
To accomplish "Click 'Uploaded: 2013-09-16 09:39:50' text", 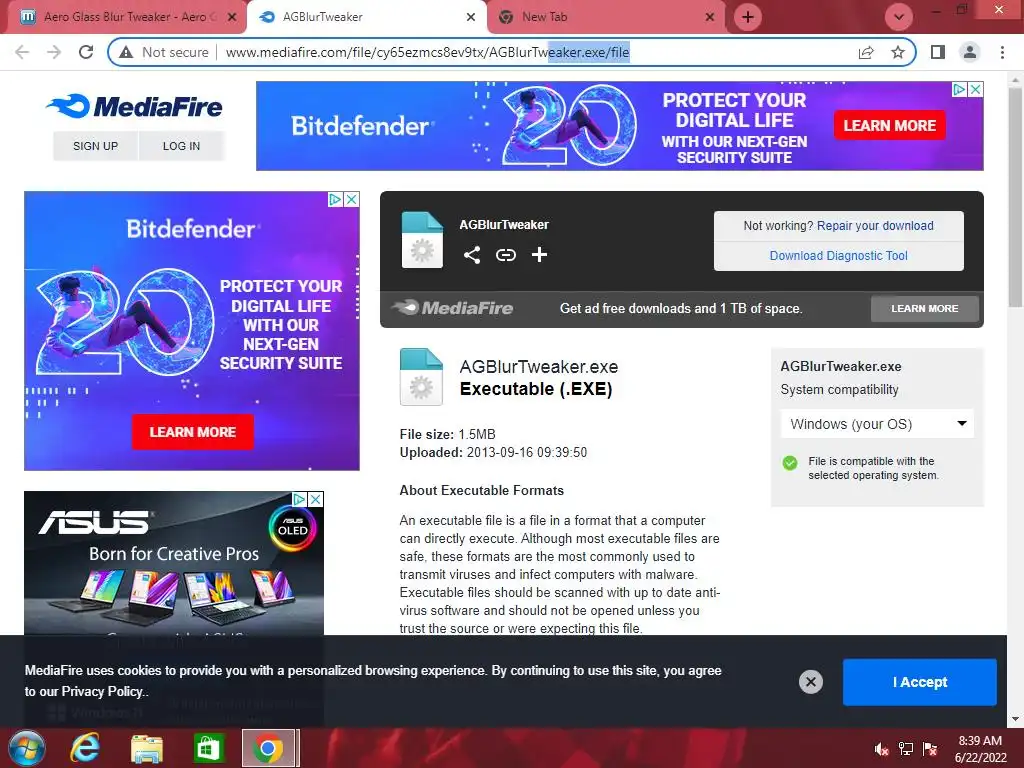I will [x=493, y=452].
